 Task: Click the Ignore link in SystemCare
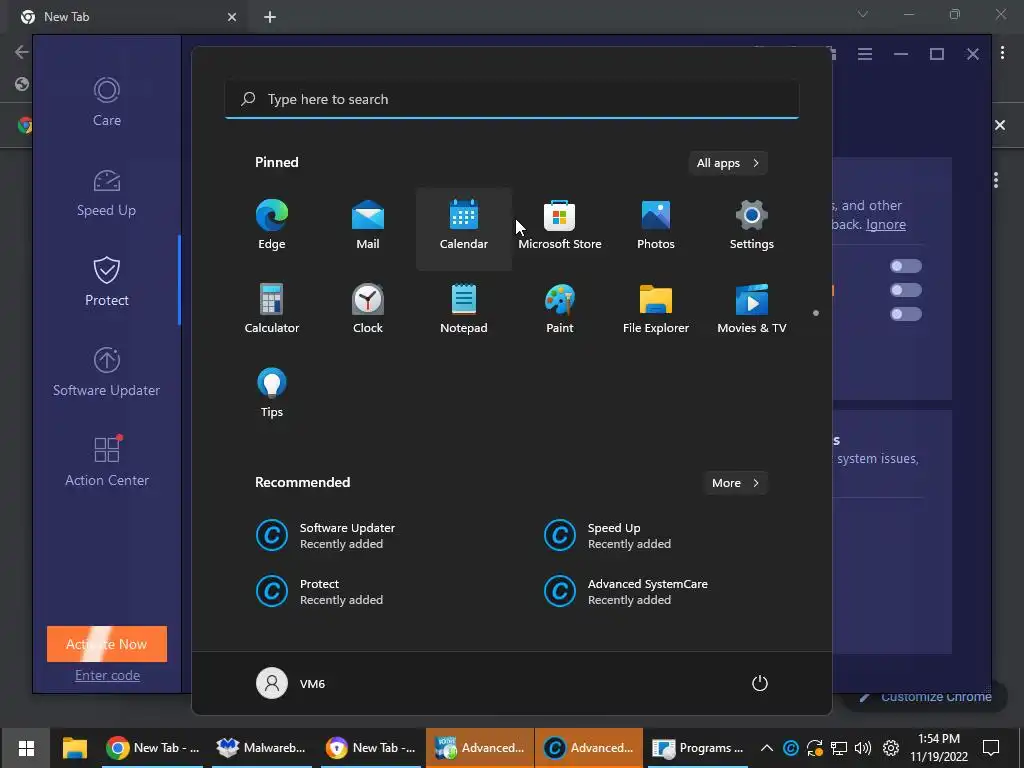886,224
